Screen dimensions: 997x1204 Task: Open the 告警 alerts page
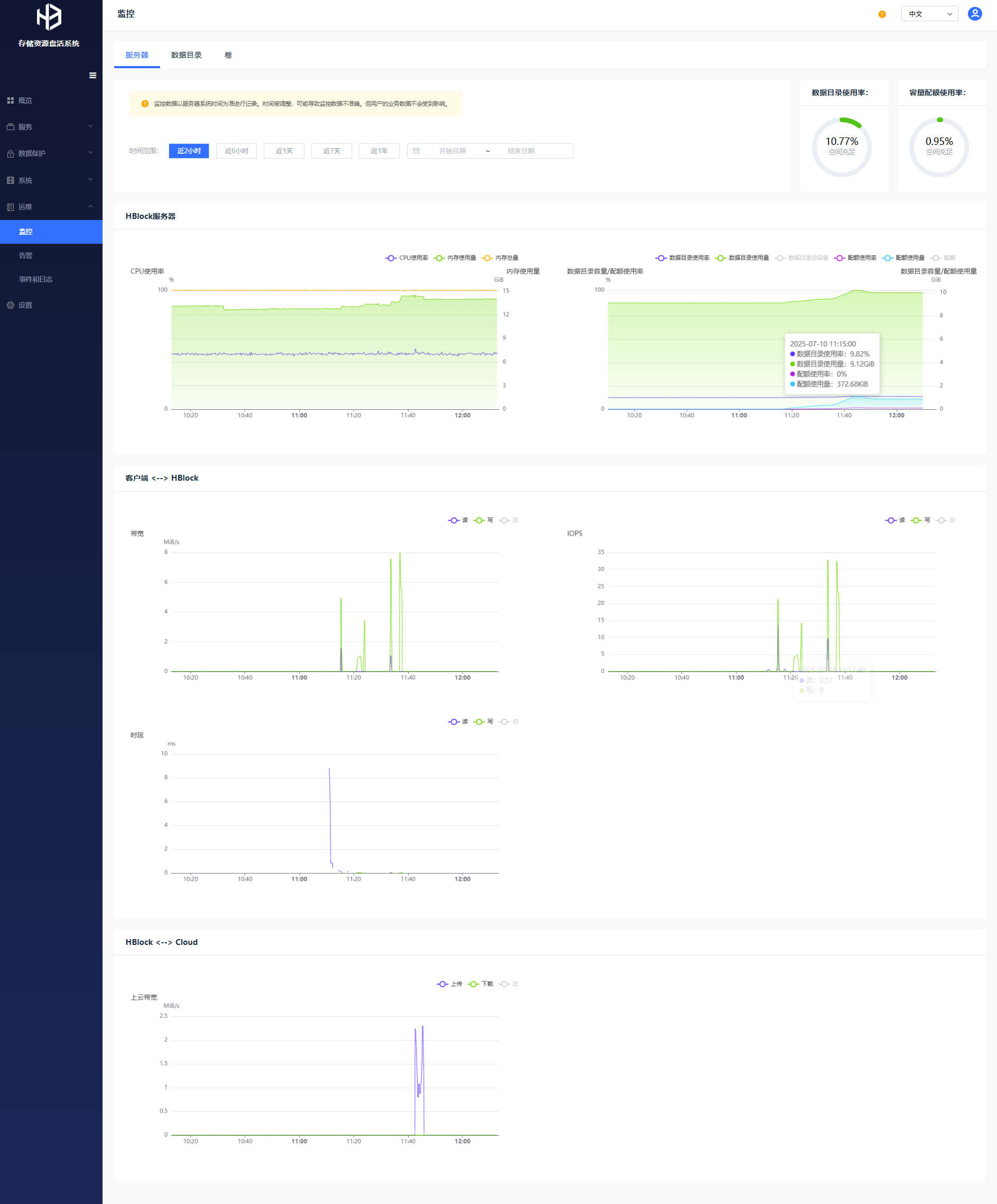click(51, 255)
